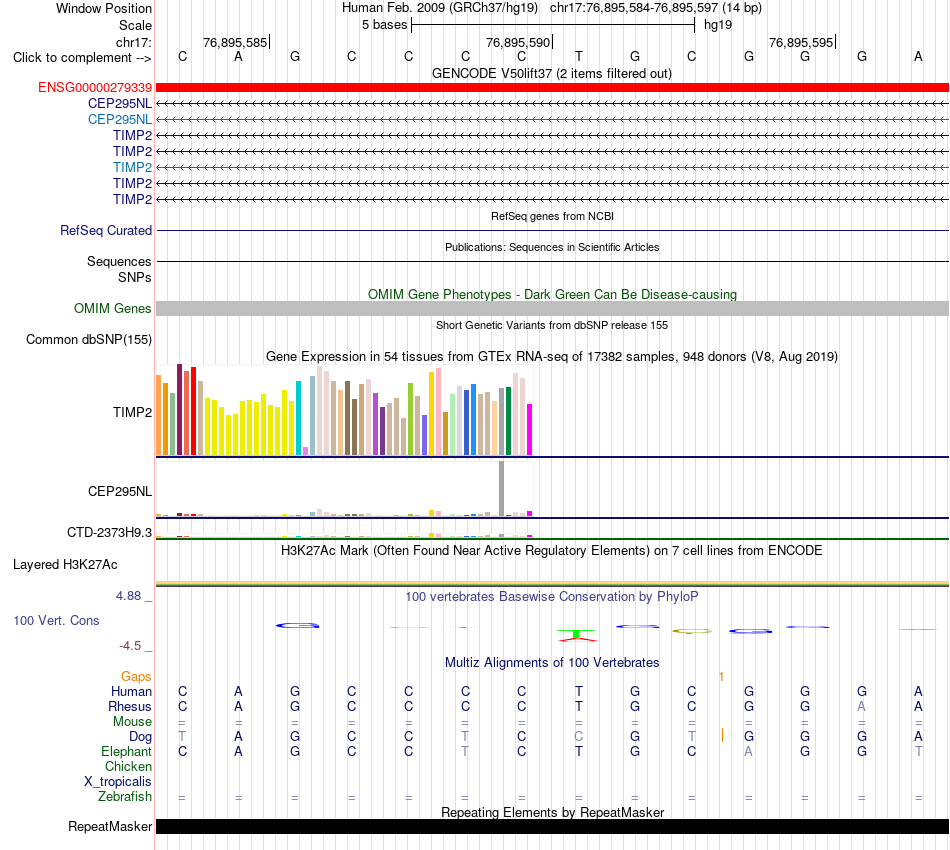Click coordinate marker 76,895,595

tap(801, 42)
